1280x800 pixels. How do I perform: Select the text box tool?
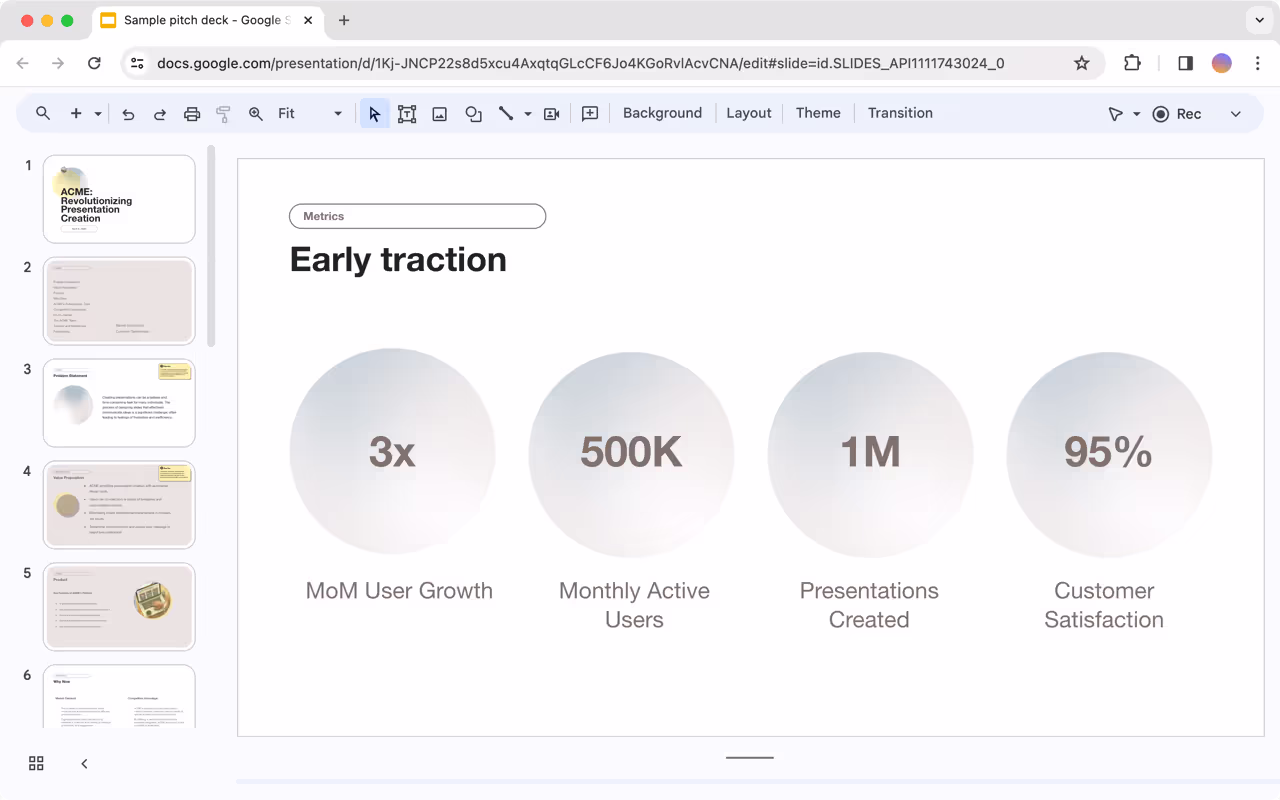pos(406,114)
